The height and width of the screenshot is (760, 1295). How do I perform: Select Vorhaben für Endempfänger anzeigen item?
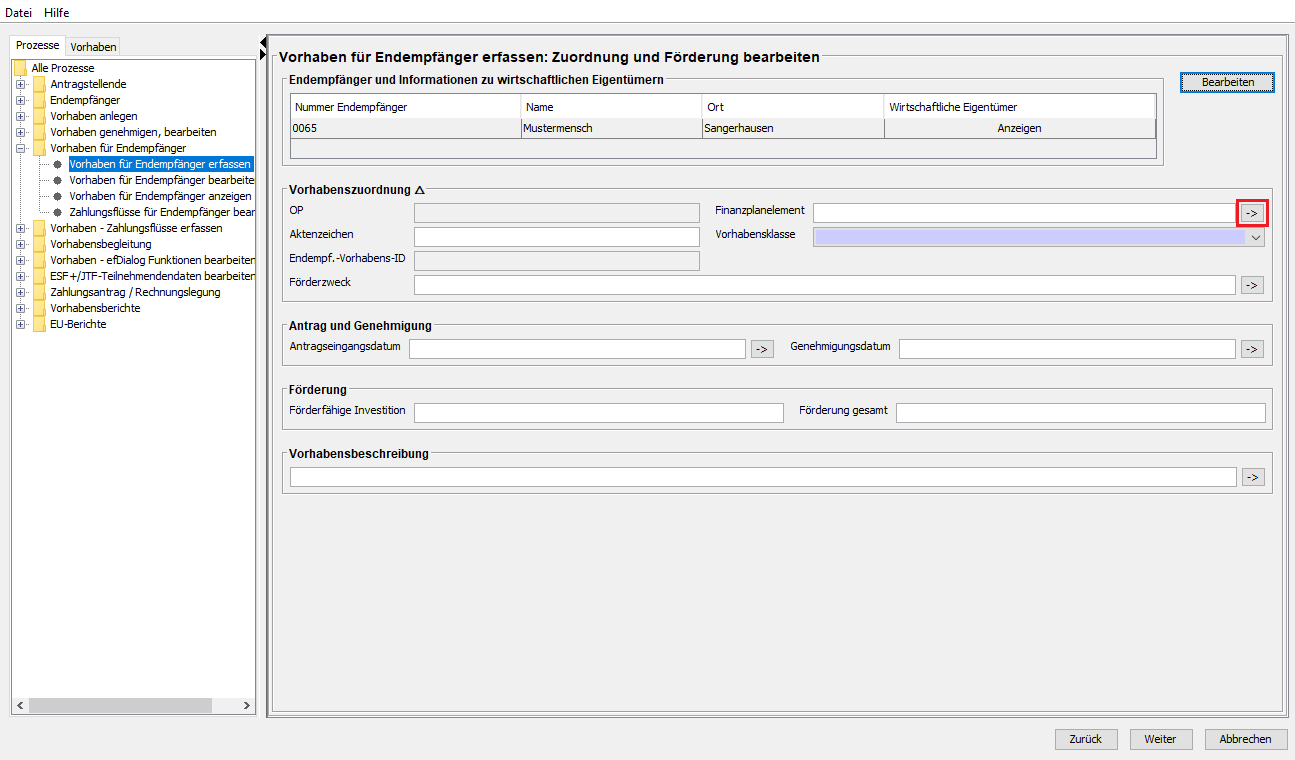tap(160, 196)
